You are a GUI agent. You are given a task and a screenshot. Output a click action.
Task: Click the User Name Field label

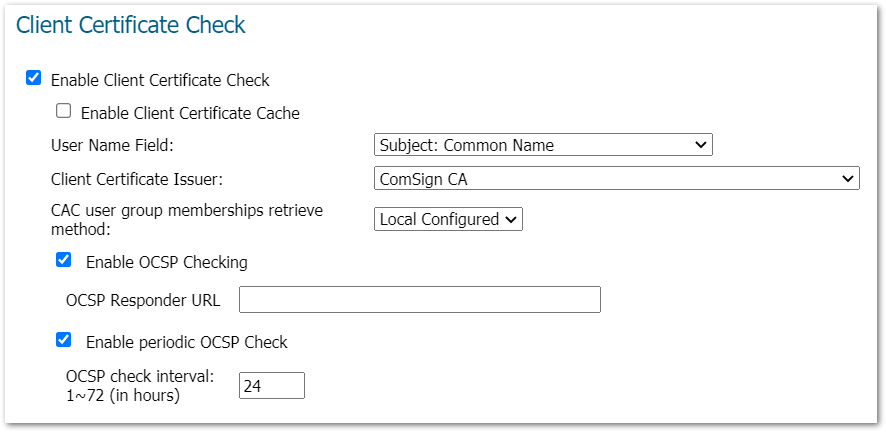point(112,146)
